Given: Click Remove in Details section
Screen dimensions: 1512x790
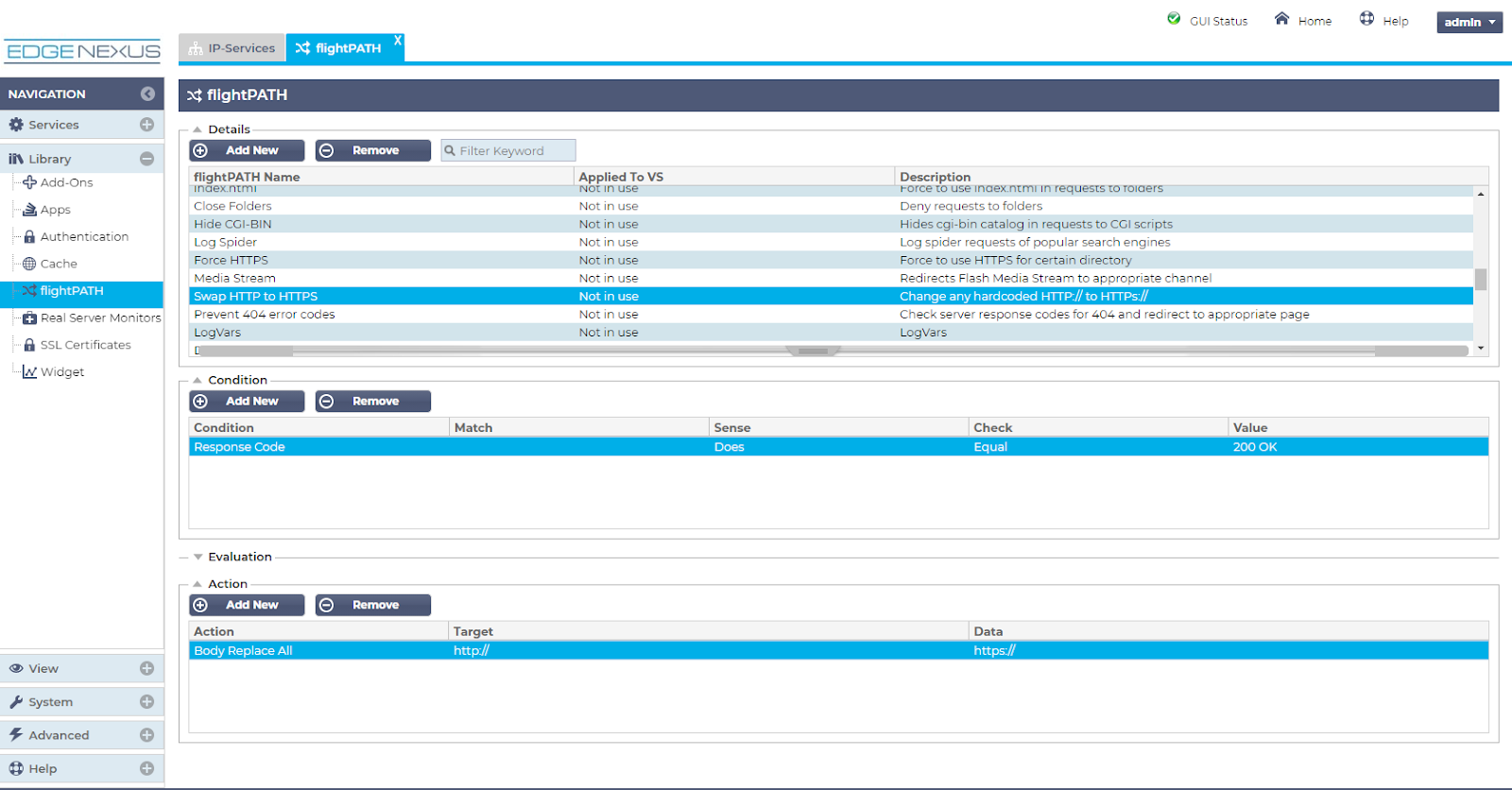Looking at the screenshot, I should pyautogui.click(x=372, y=150).
